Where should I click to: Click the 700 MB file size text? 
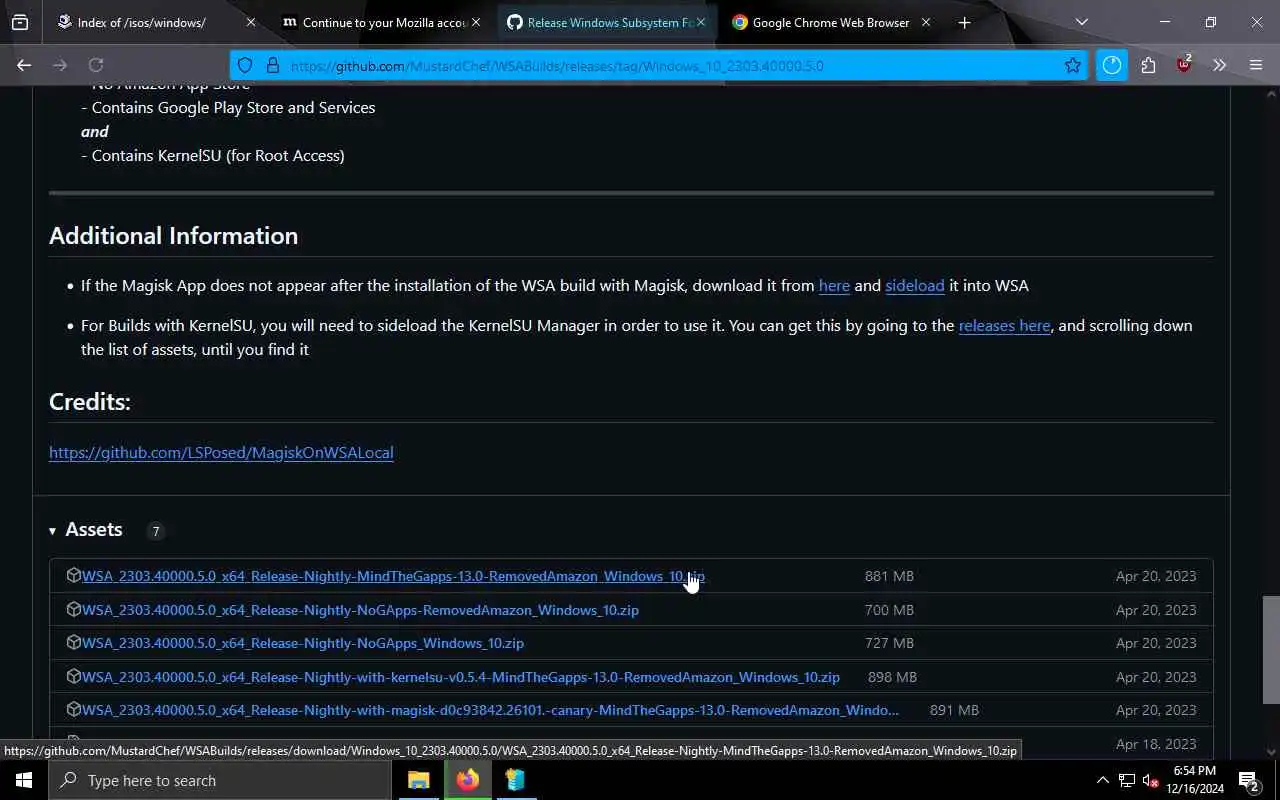(x=889, y=610)
